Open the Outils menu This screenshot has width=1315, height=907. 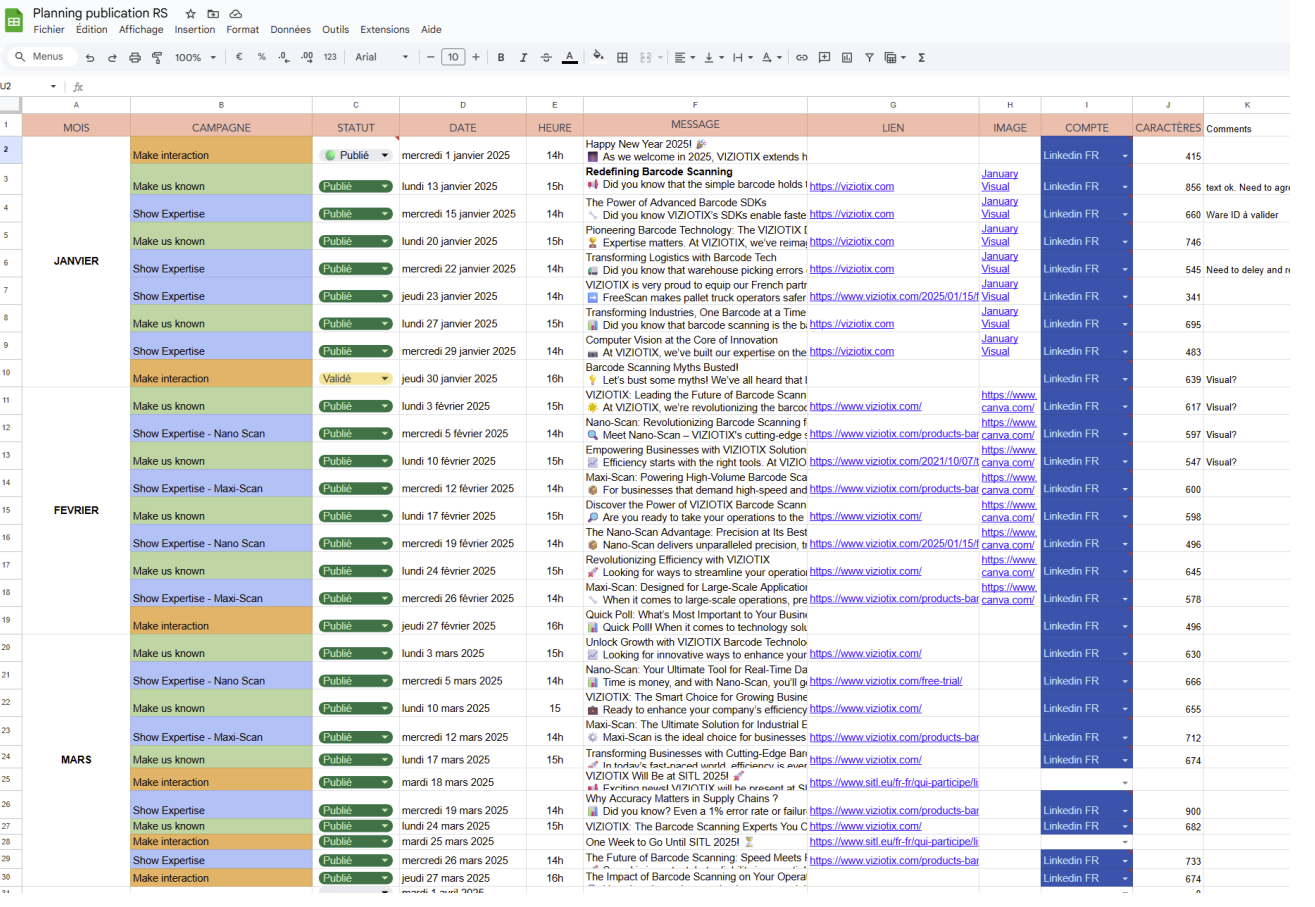click(336, 30)
